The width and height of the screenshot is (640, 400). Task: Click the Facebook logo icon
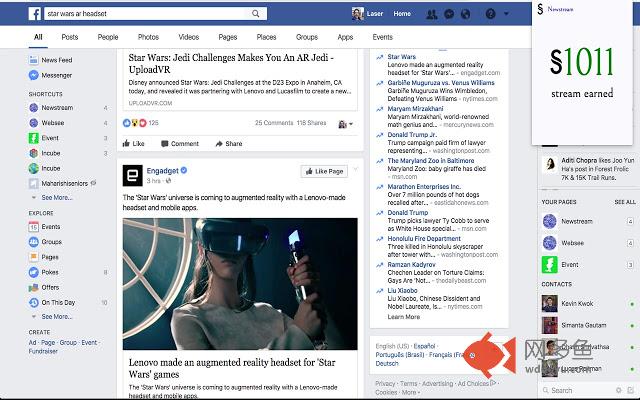click(35, 13)
